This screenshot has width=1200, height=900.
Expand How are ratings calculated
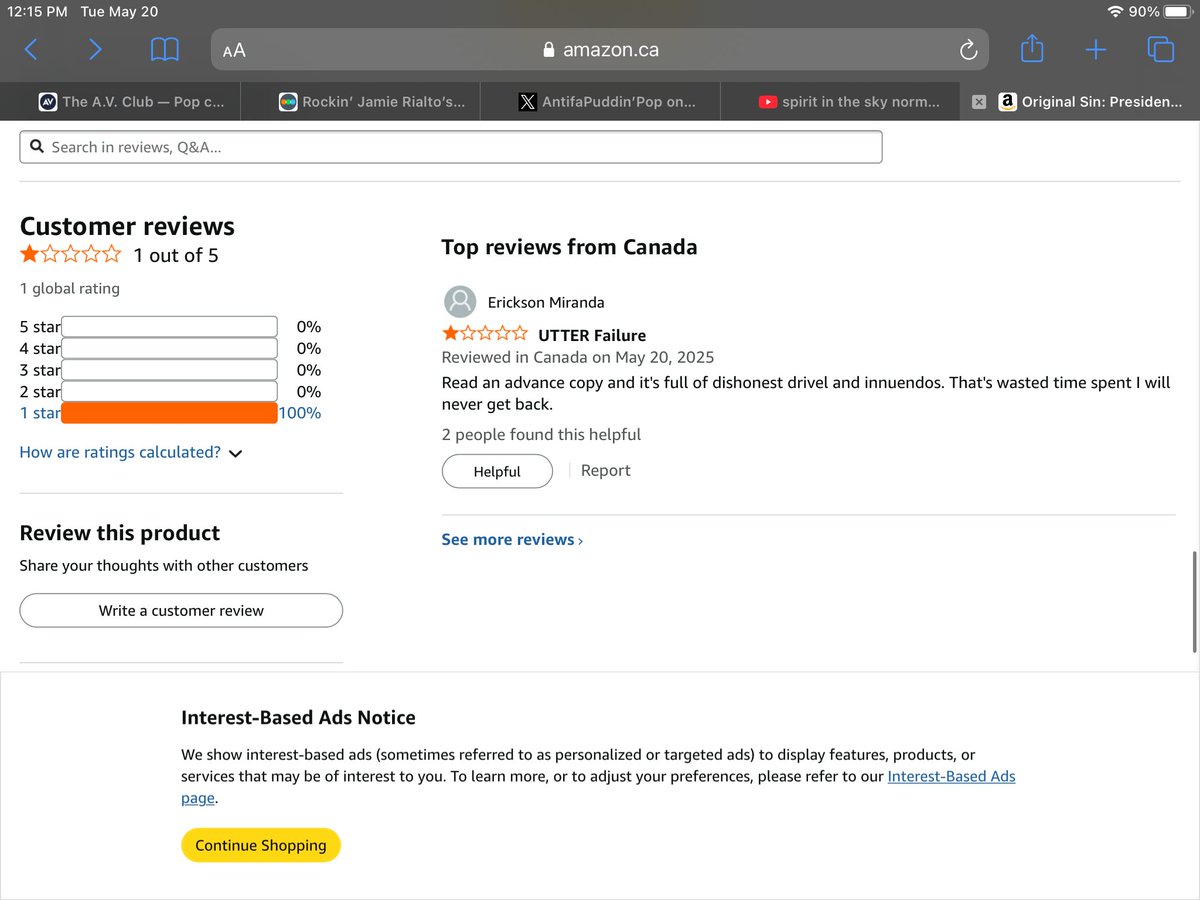[131, 452]
